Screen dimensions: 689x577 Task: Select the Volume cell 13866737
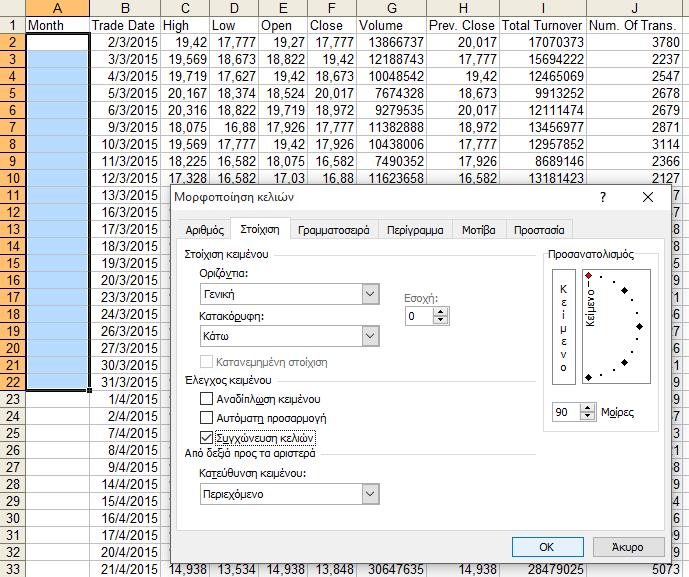(x=392, y=42)
